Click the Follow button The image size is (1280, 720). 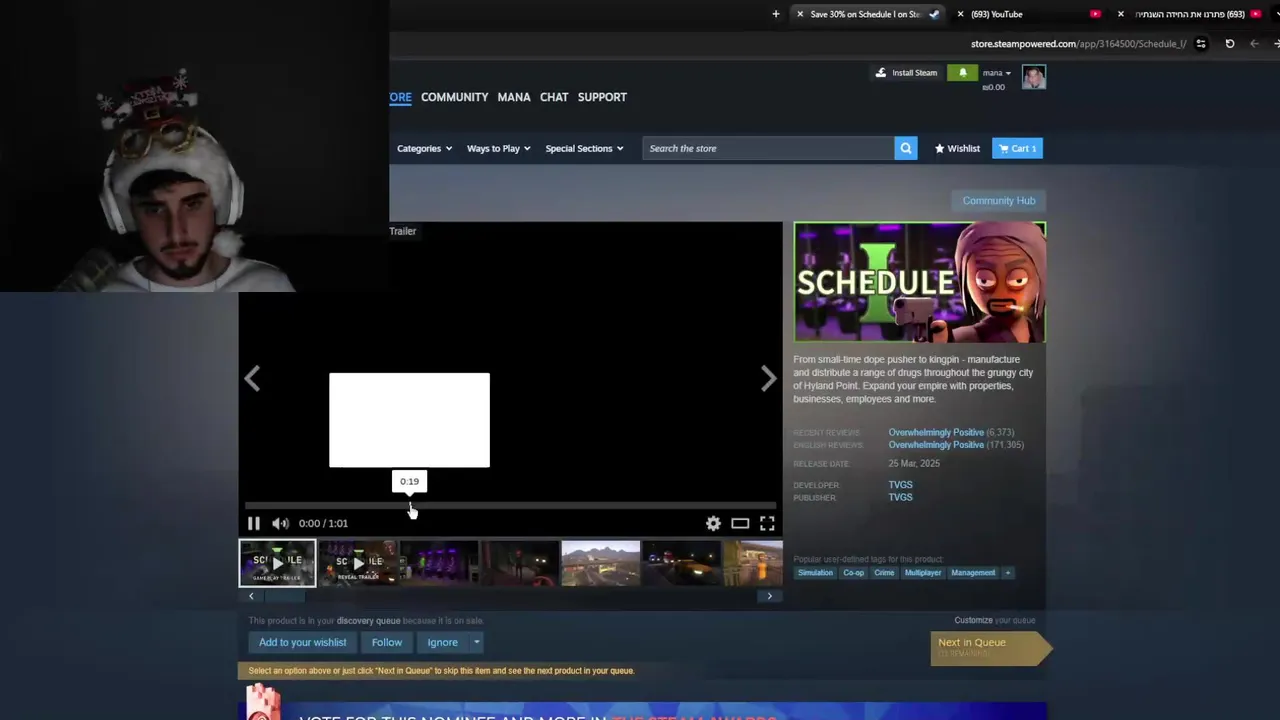click(x=387, y=642)
